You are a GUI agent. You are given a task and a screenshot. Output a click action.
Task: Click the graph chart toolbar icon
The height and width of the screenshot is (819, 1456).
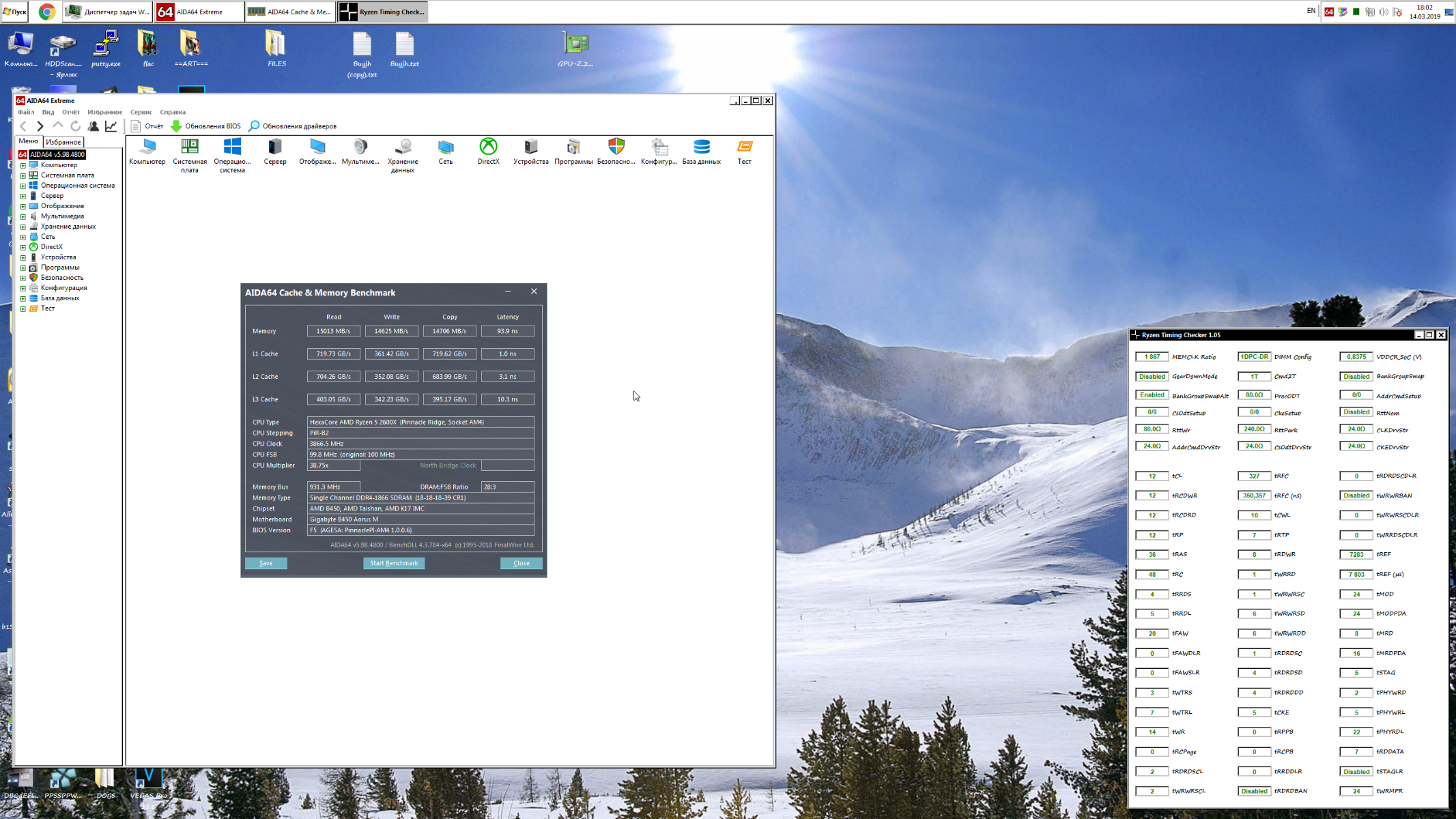point(111,126)
